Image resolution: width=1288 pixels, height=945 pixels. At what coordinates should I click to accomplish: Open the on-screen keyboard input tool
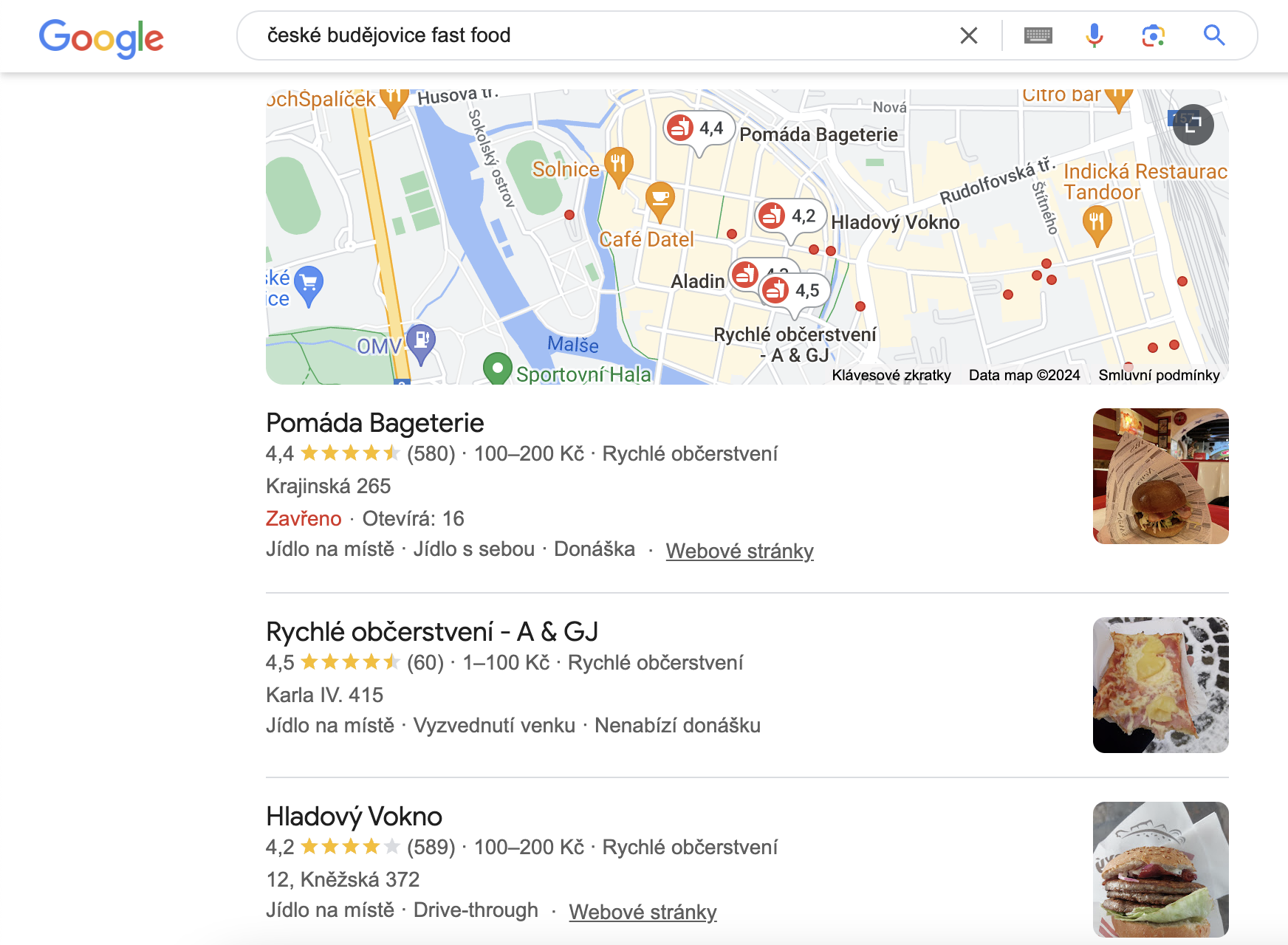[x=1038, y=35]
